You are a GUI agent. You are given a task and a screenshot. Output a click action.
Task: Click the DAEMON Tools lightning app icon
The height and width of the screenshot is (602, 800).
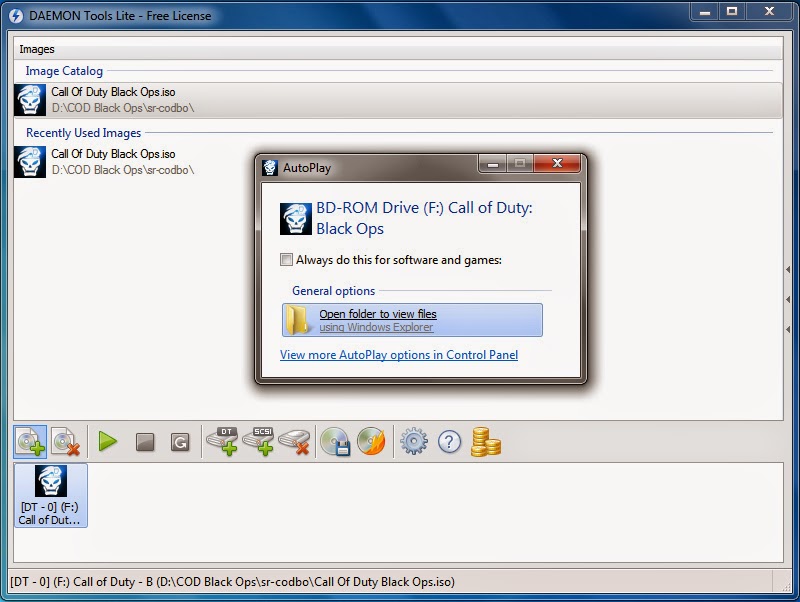point(16,16)
